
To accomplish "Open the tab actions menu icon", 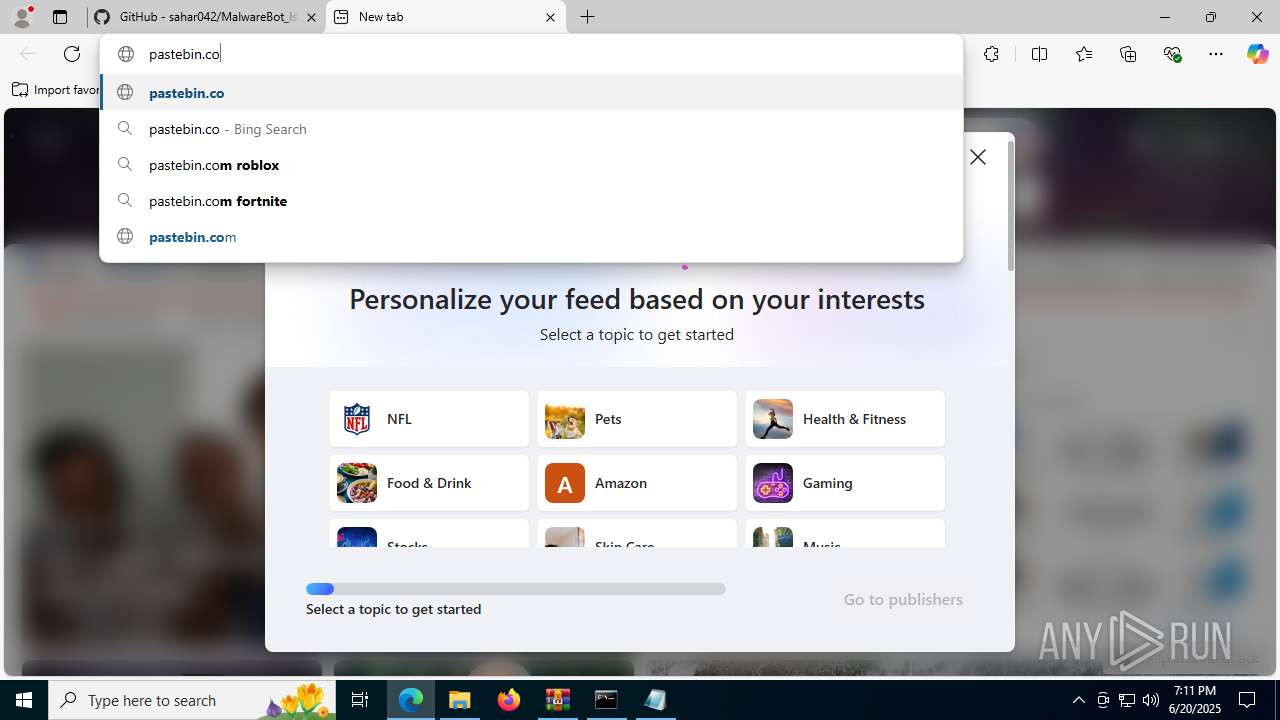I will pos(60,17).
